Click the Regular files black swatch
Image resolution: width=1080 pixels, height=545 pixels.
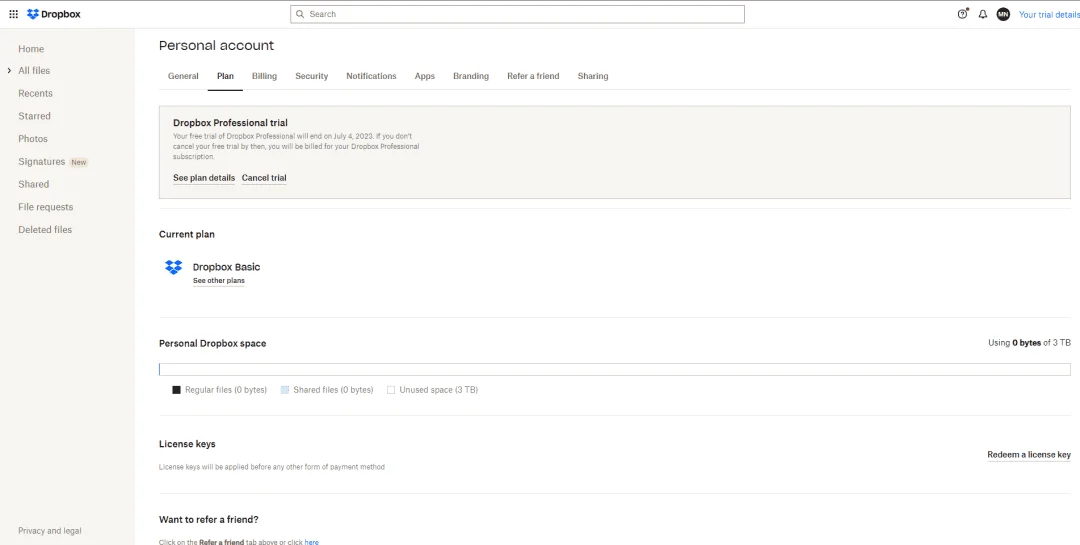(176, 390)
